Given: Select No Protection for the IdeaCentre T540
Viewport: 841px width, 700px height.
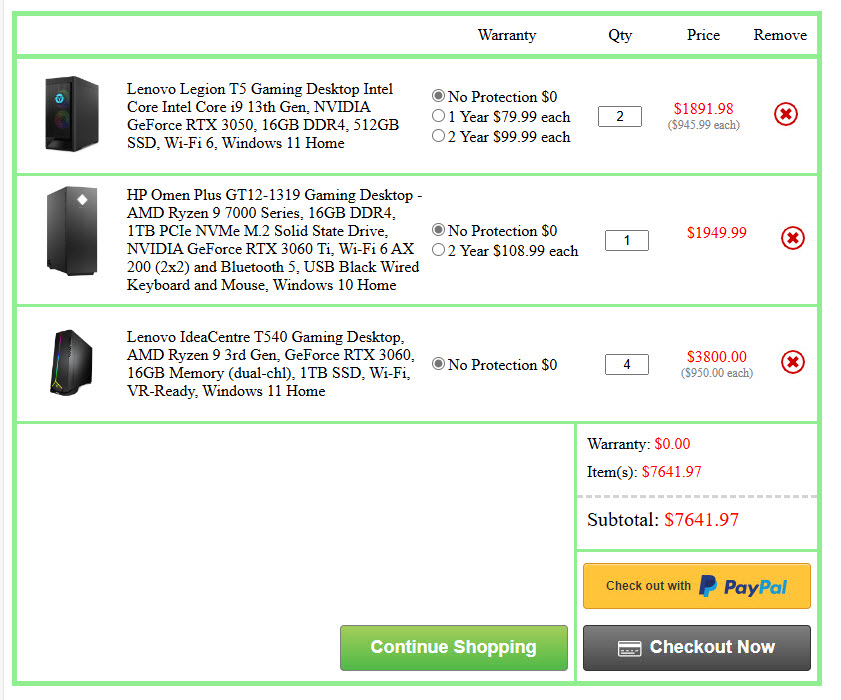Looking at the screenshot, I should [438, 364].
